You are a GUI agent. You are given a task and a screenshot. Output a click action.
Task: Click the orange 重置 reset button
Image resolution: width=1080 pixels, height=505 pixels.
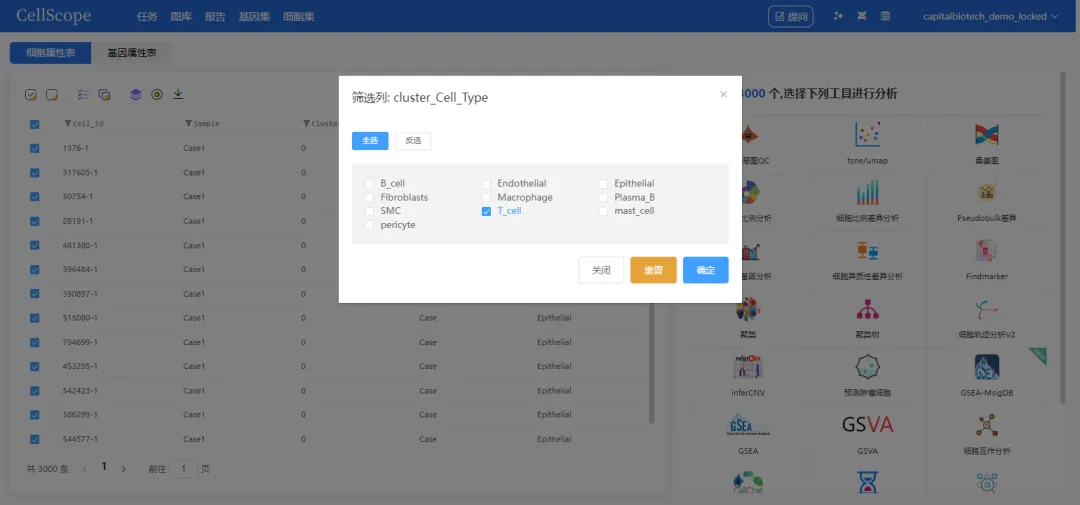click(653, 270)
